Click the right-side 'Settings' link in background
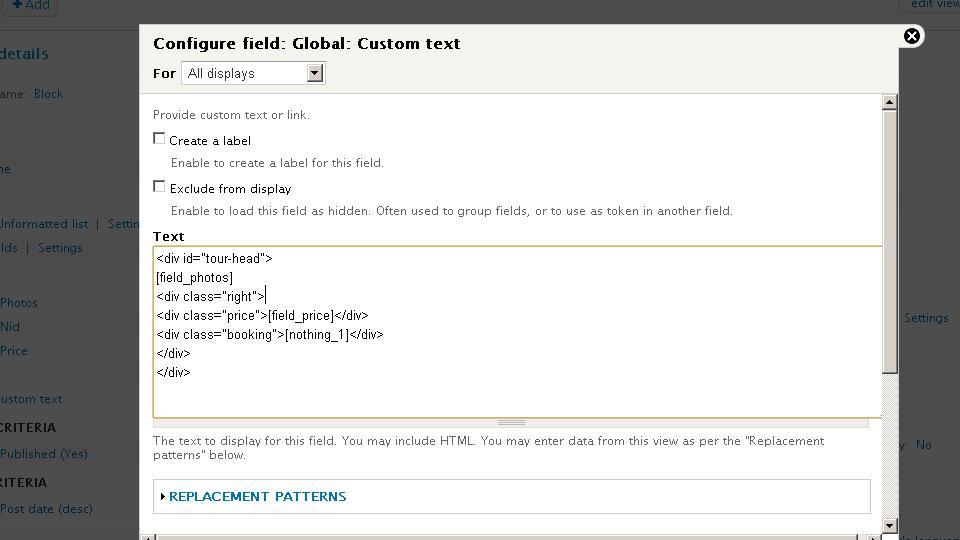This screenshot has height=540, width=960. click(926, 318)
